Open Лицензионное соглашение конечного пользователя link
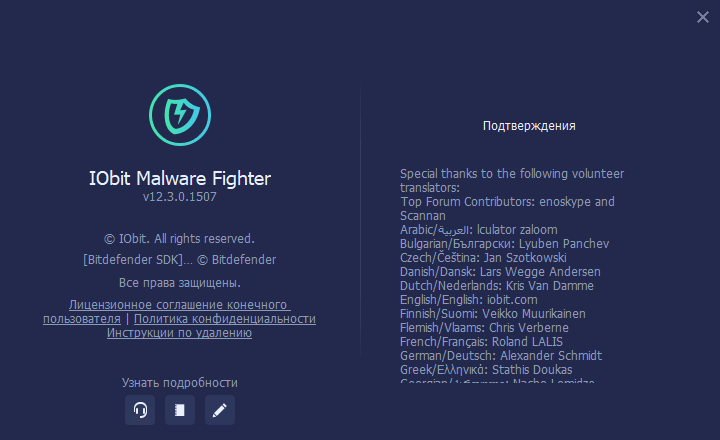The height and width of the screenshot is (440, 720). click(179, 305)
